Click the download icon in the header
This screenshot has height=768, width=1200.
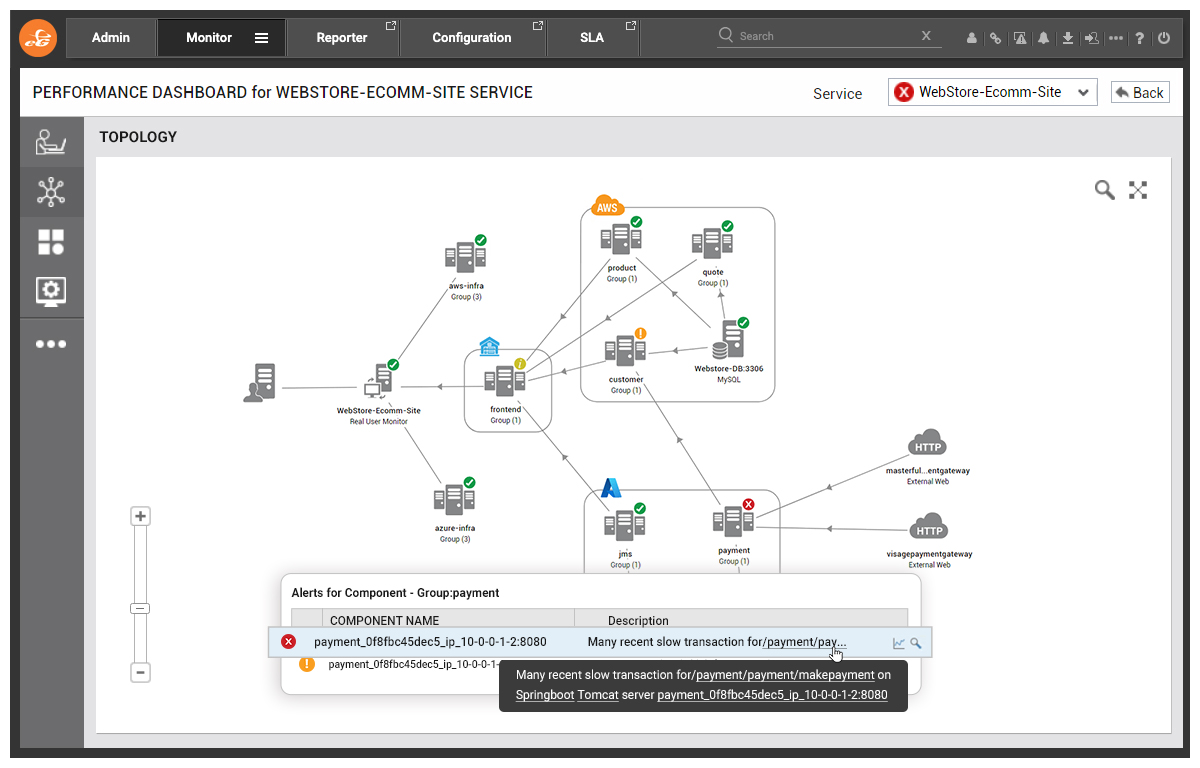pos(1068,38)
